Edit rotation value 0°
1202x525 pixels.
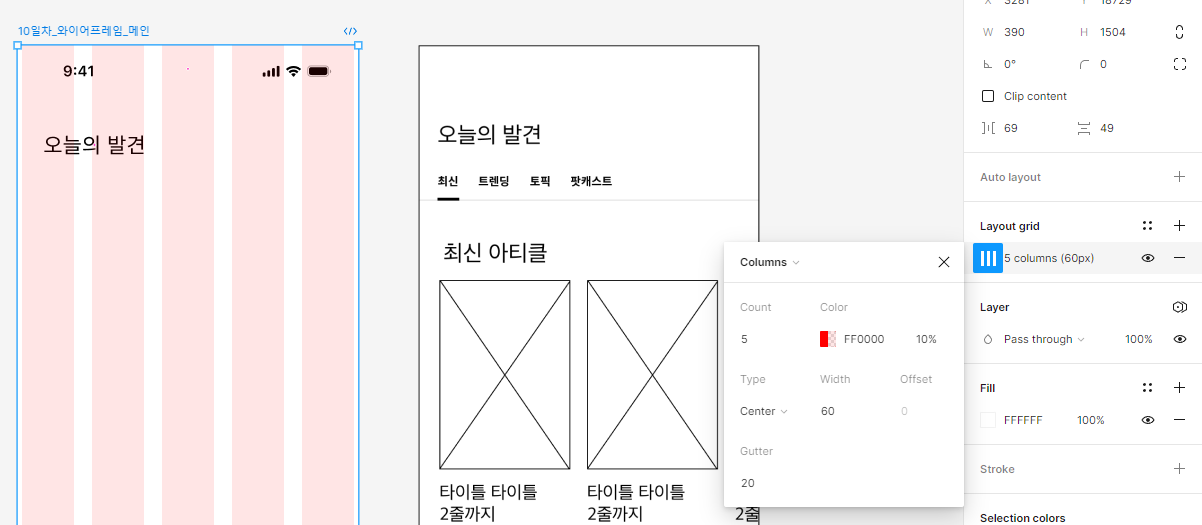1010,64
